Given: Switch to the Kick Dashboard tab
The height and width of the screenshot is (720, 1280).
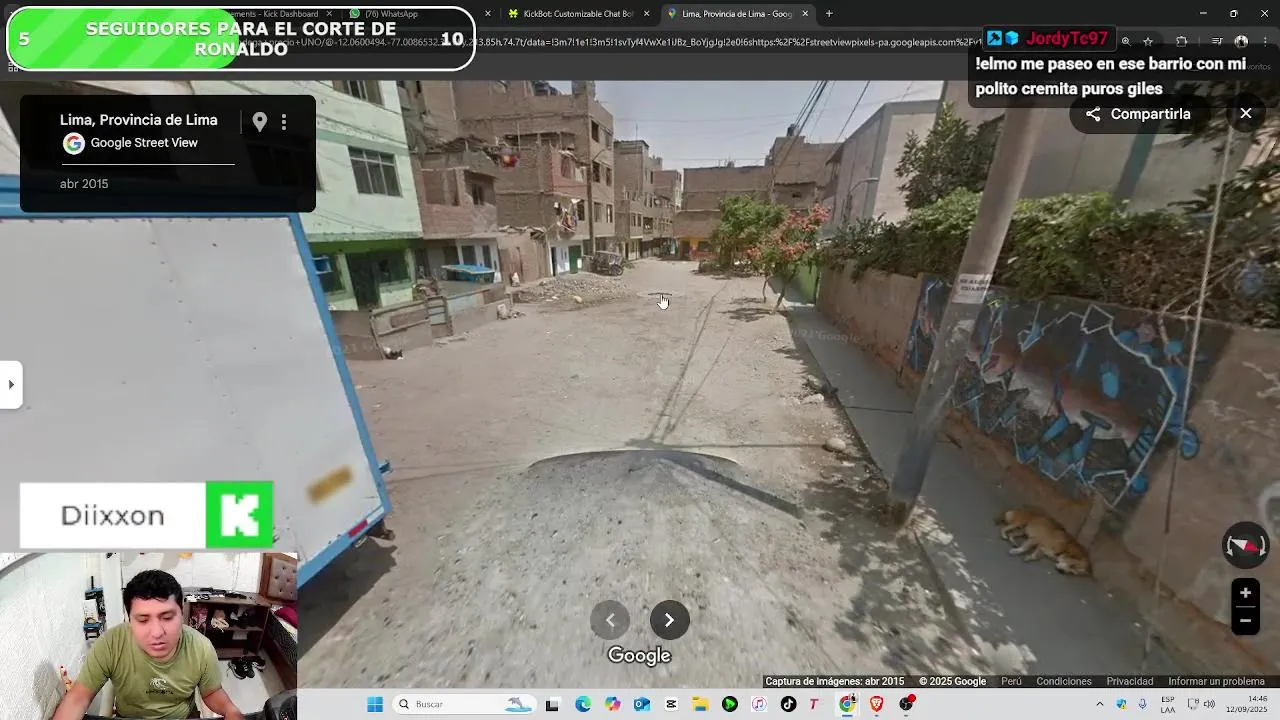Looking at the screenshot, I should (x=275, y=14).
